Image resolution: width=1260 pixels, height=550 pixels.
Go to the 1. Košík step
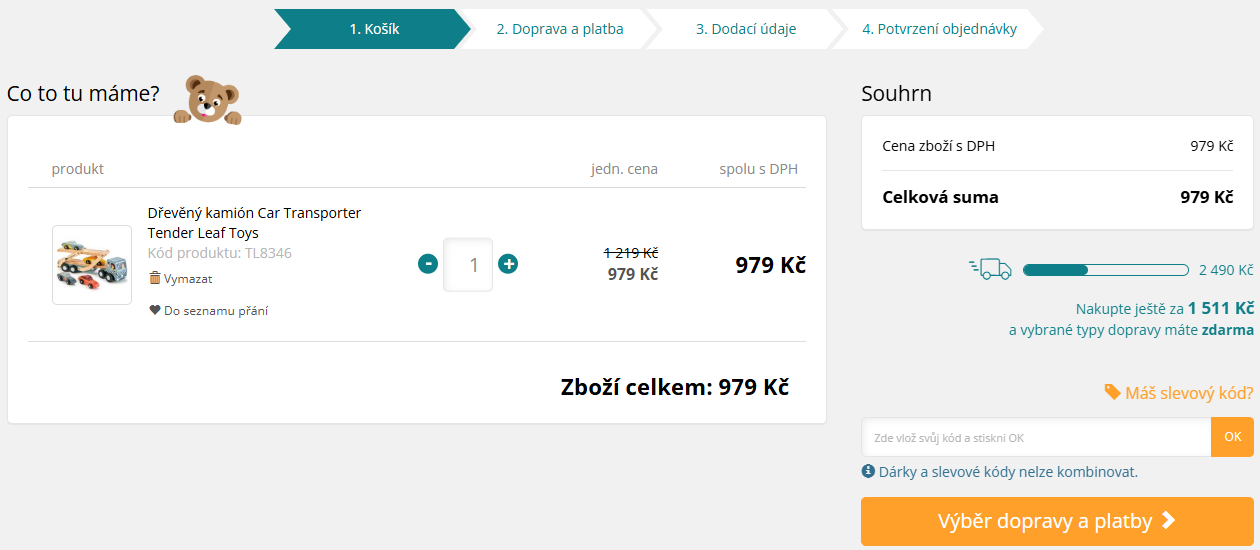click(374, 29)
